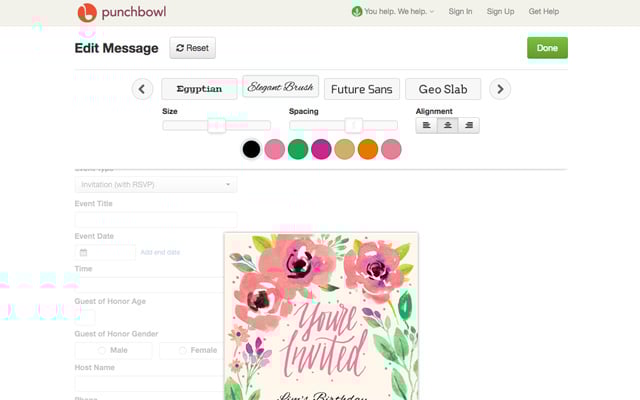This screenshot has width=640, height=400.
Task: Pick the orange color swatch
Action: coord(368,149)
